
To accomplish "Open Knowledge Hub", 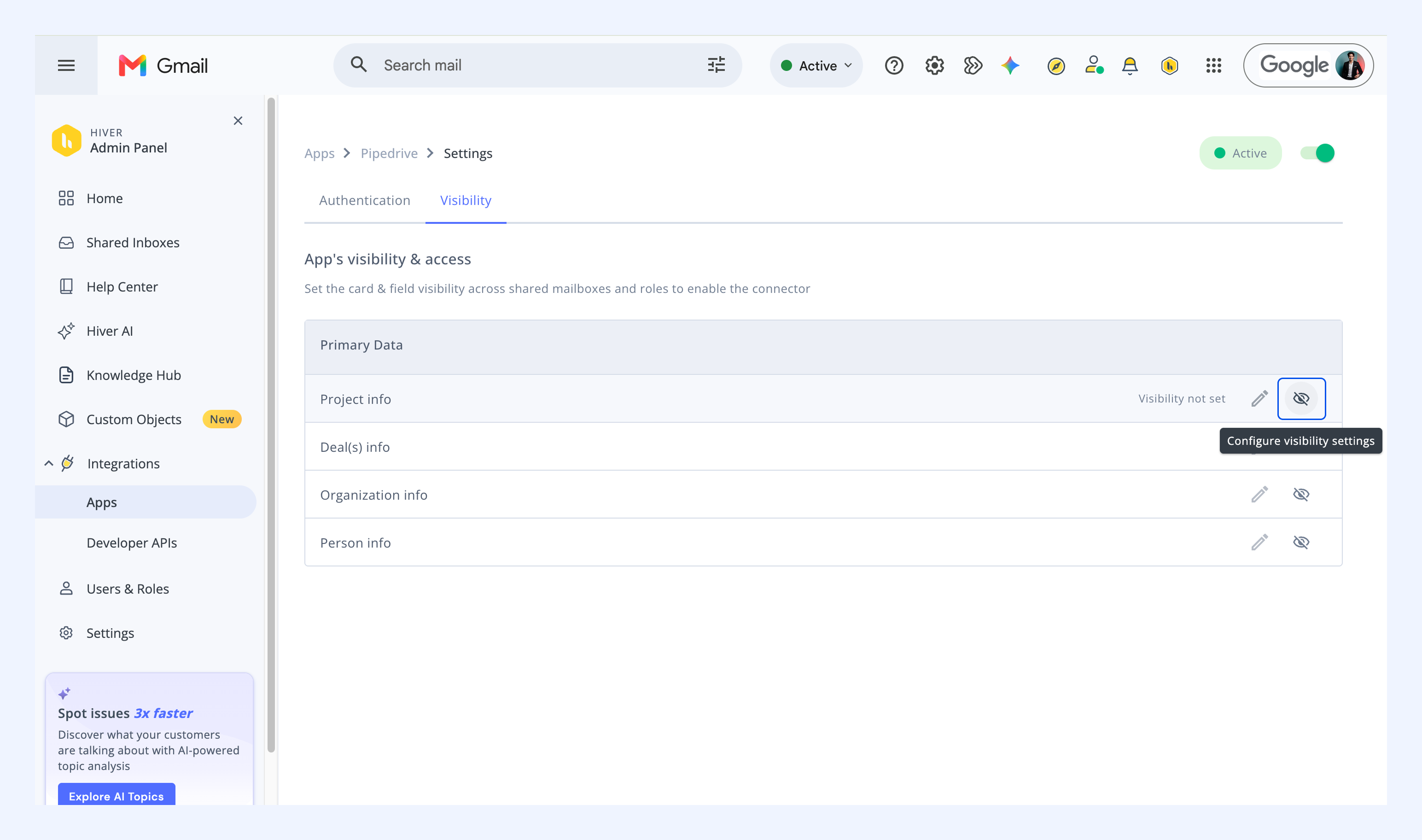I will (133, 375).
